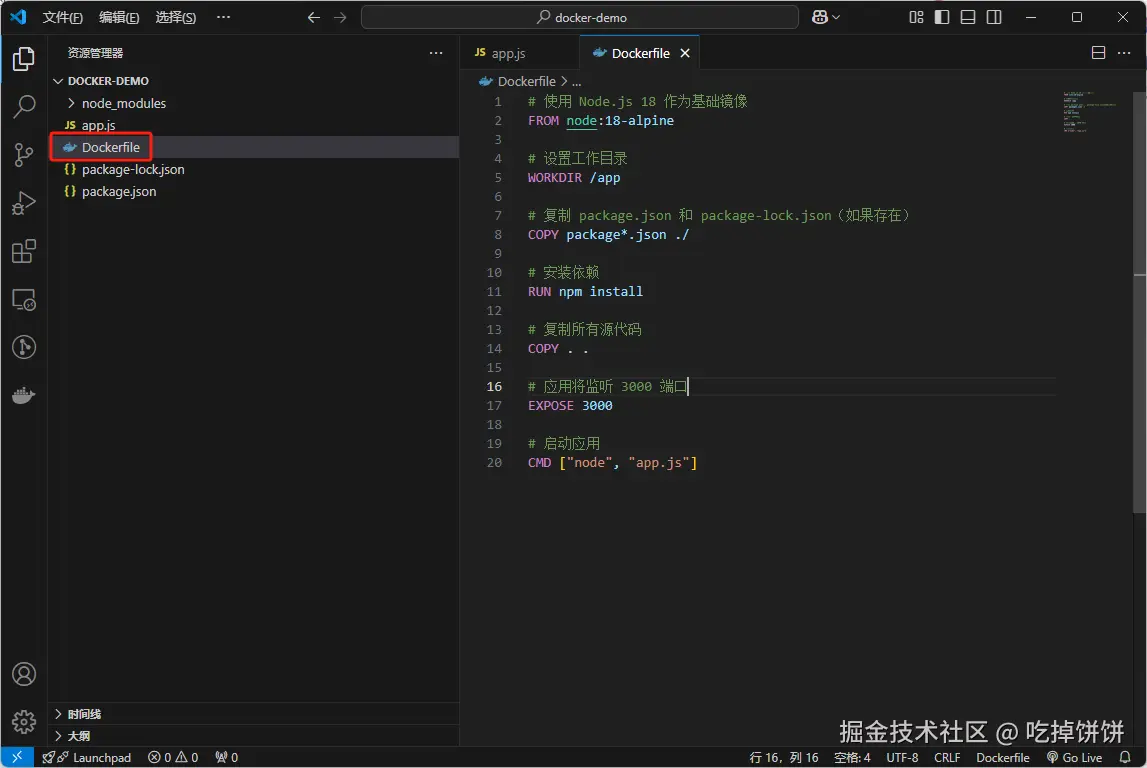Open the Docker view in activity bar
This screenshot has height=768, width=1147.
[24, 396]
